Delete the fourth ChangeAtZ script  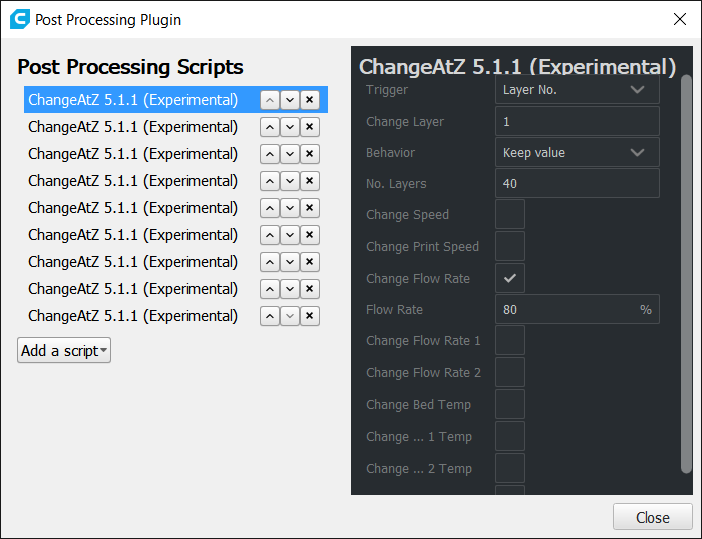[309, 181]
